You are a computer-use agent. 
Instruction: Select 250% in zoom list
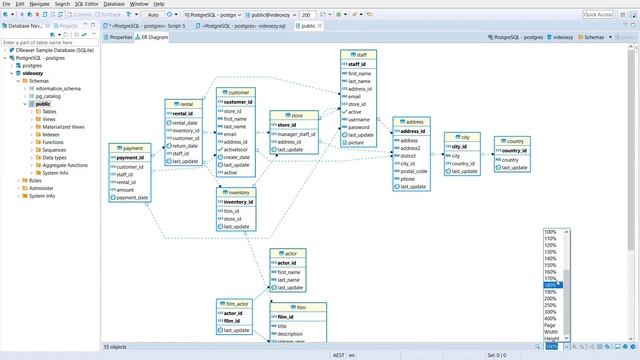click(550, 305)
